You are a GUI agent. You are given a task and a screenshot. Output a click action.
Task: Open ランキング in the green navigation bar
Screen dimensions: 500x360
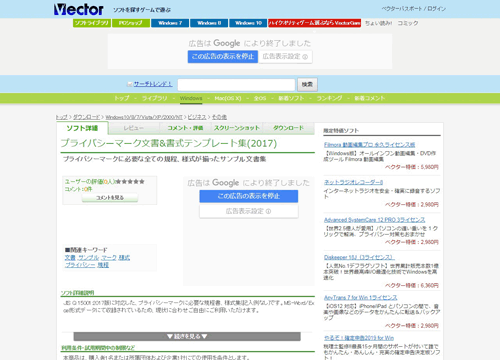coord(329,98)
